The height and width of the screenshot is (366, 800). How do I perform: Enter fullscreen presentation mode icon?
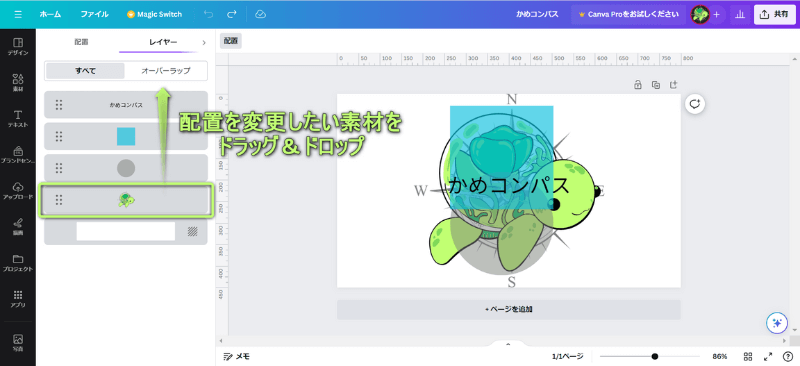coord(768,356)
